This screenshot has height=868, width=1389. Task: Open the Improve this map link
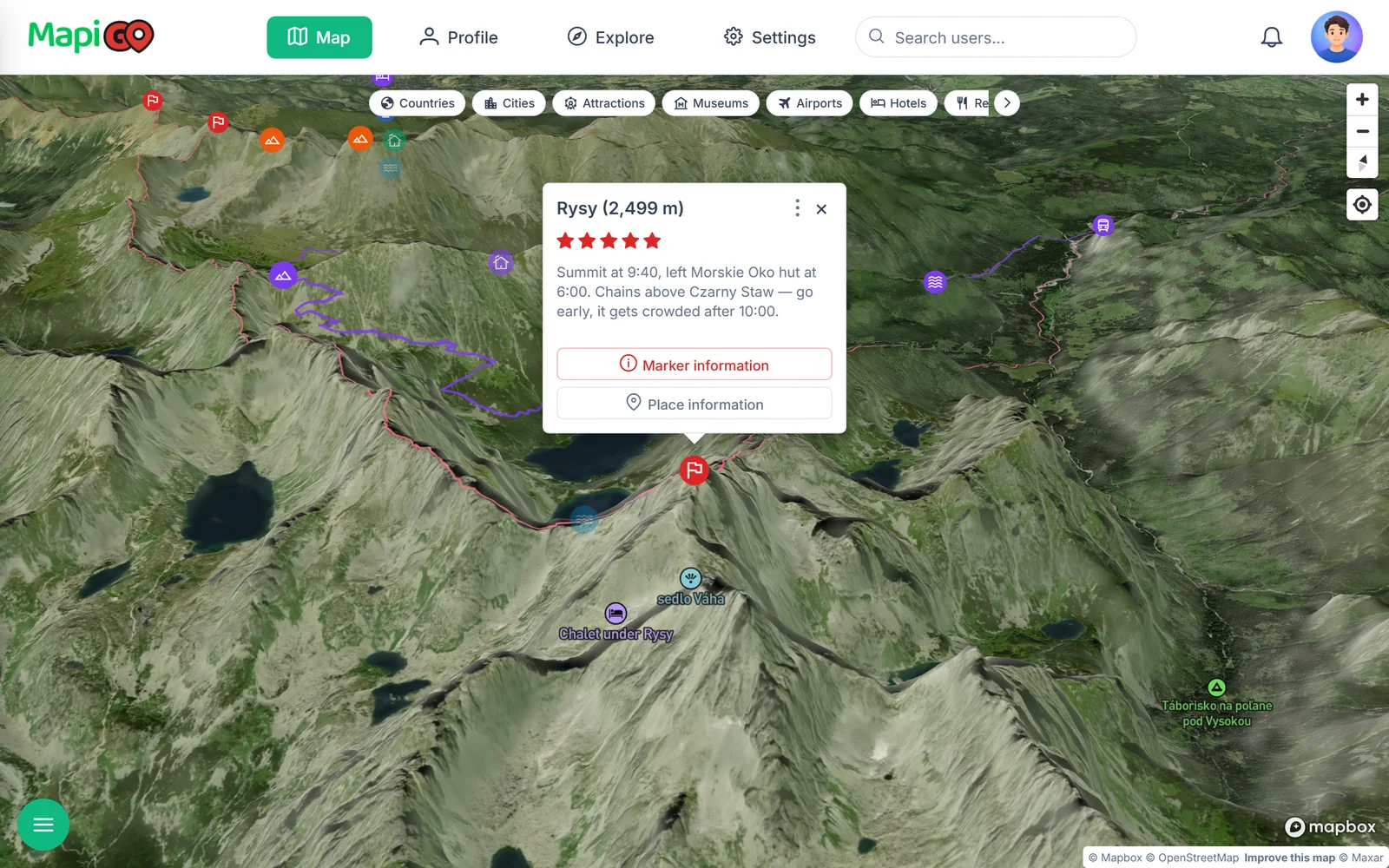click(1289, 858)
